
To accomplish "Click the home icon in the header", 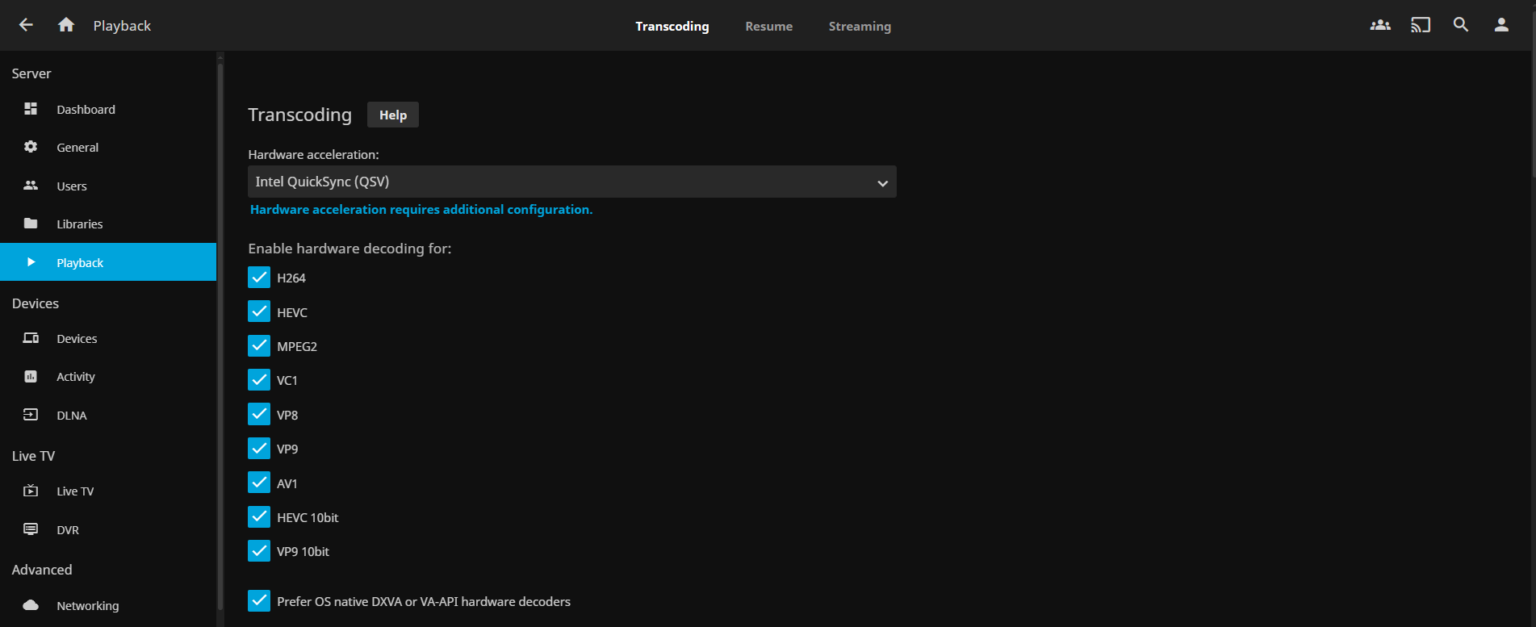I will 65,25.
